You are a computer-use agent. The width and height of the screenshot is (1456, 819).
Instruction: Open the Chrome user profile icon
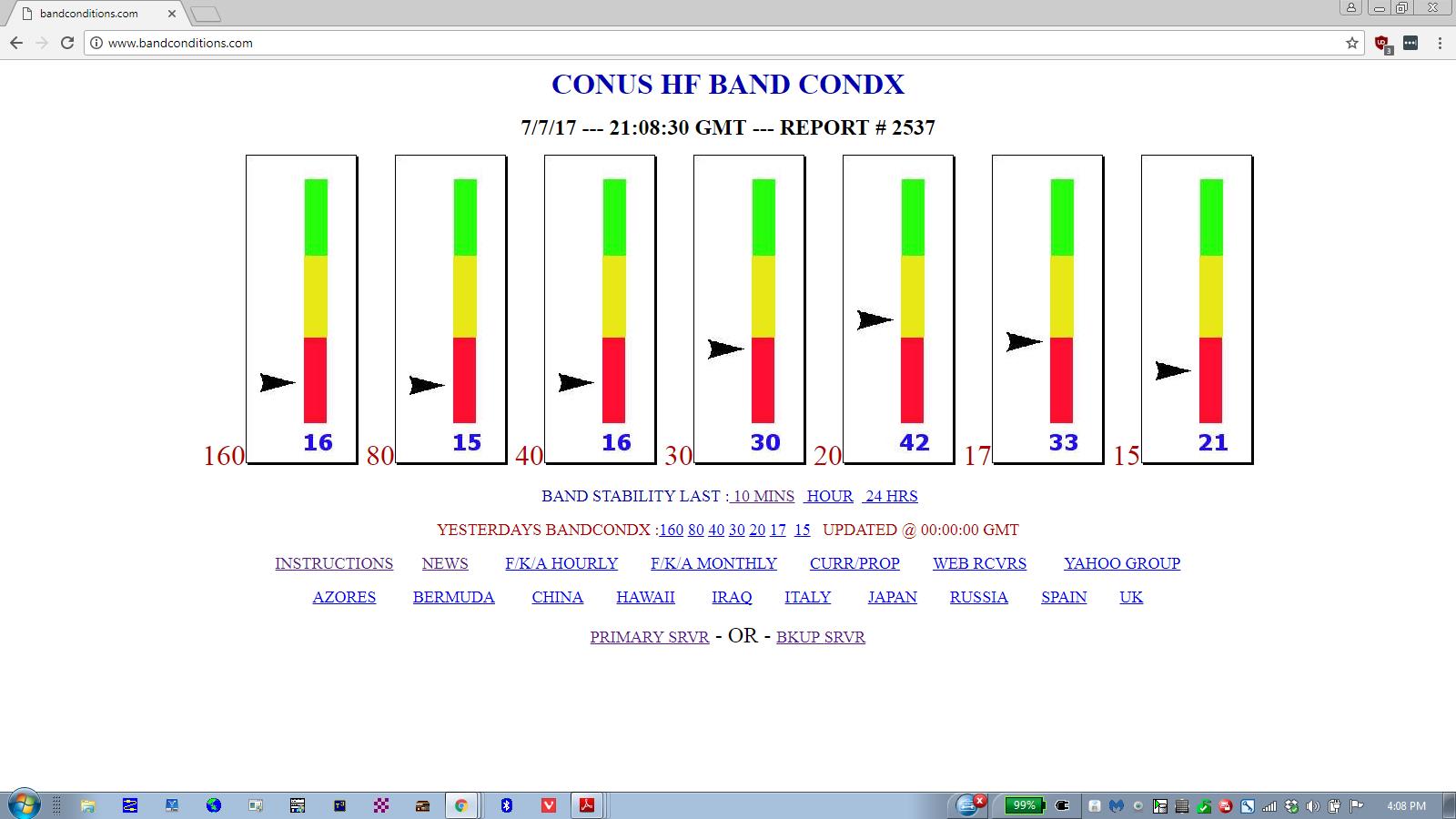[x=1351, y=8]
